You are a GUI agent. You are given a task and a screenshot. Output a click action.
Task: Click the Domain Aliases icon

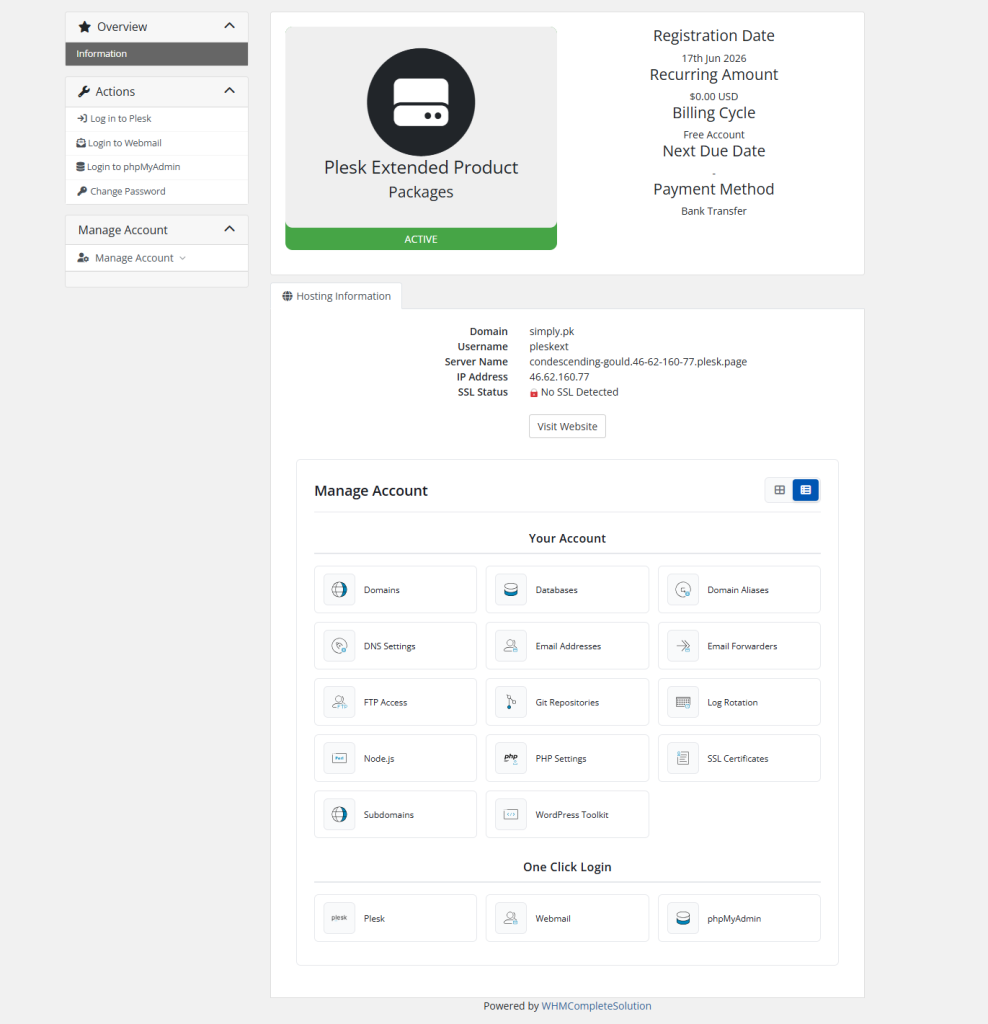(683, 590)
